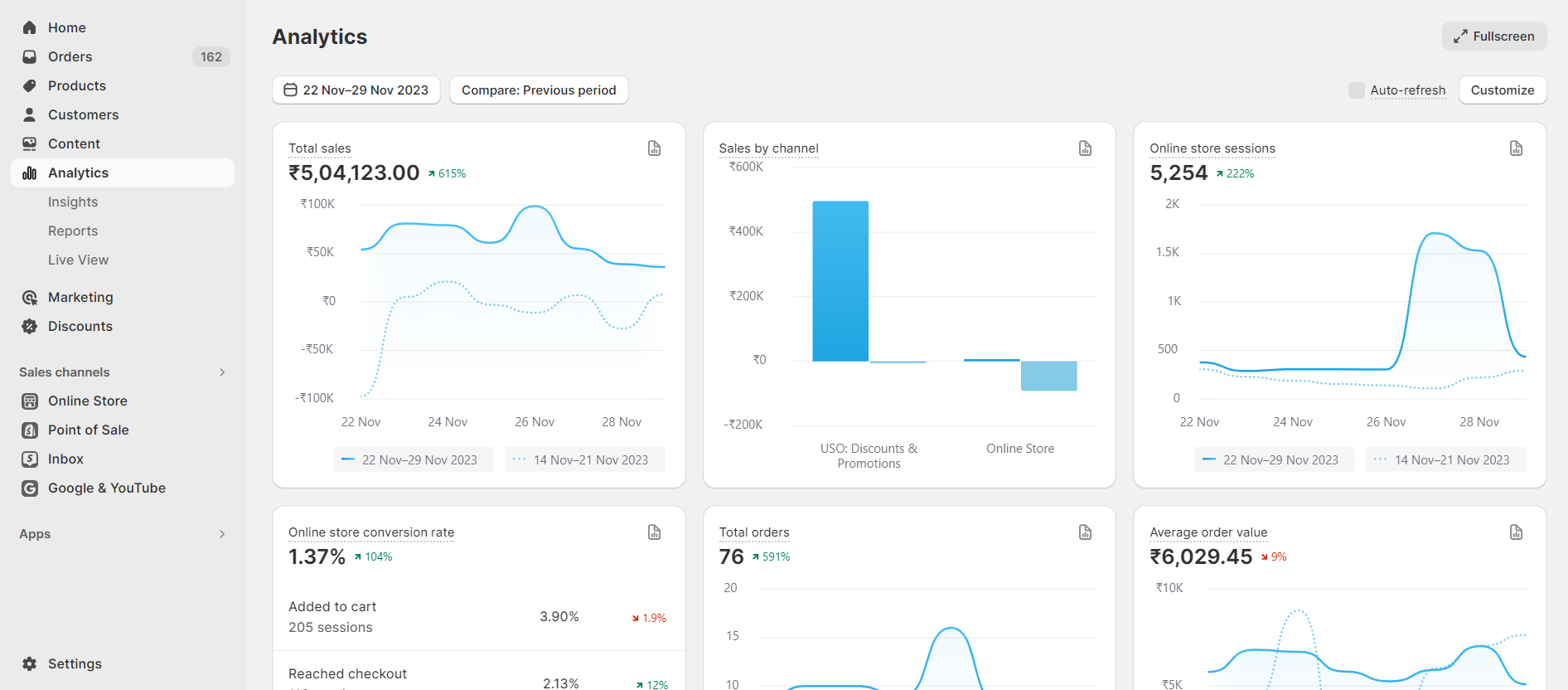Click the Orders count badge 162
1568x690 pixels.
click(211, 57)
